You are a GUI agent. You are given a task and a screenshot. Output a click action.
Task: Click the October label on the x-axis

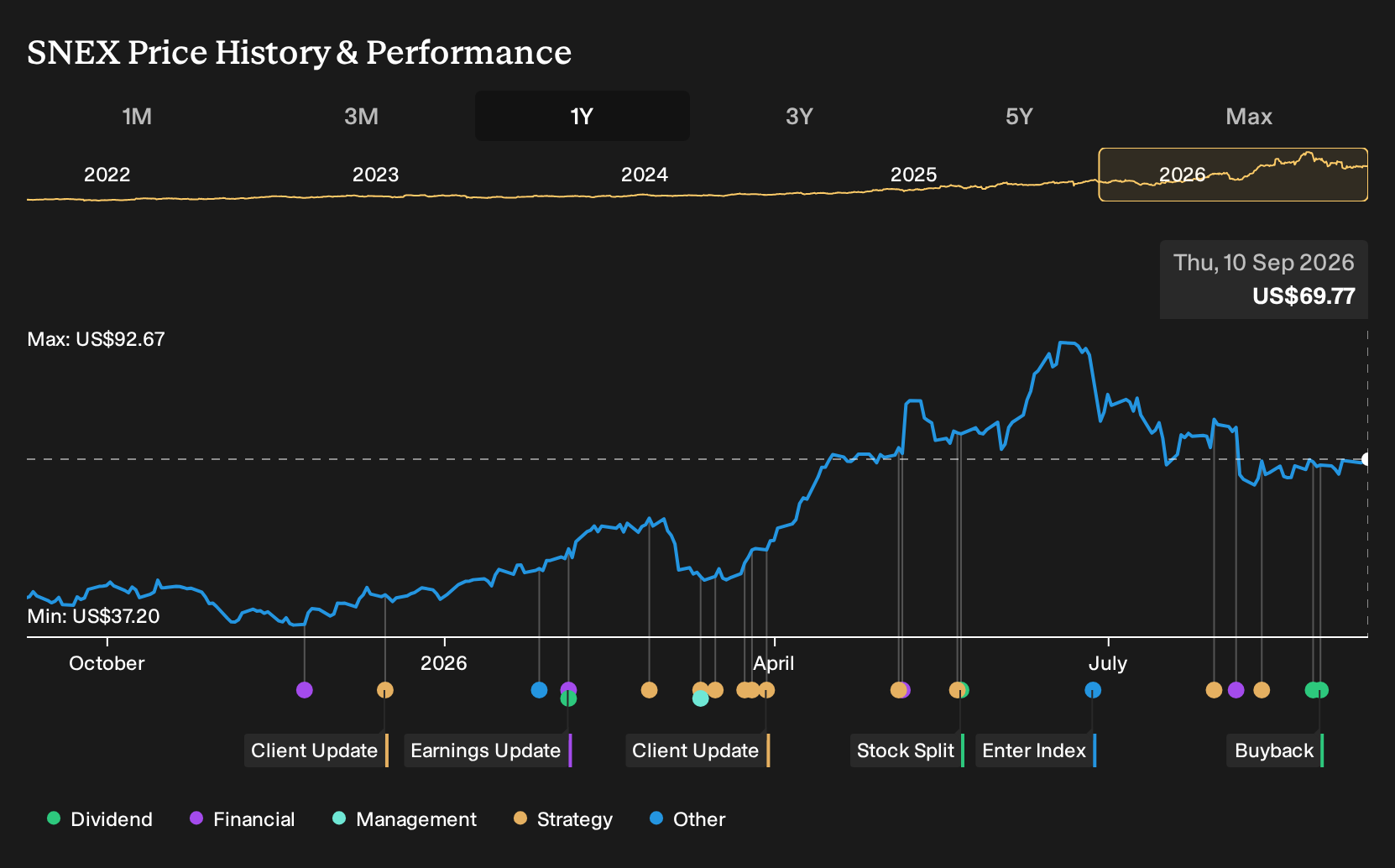pos(107,663)
